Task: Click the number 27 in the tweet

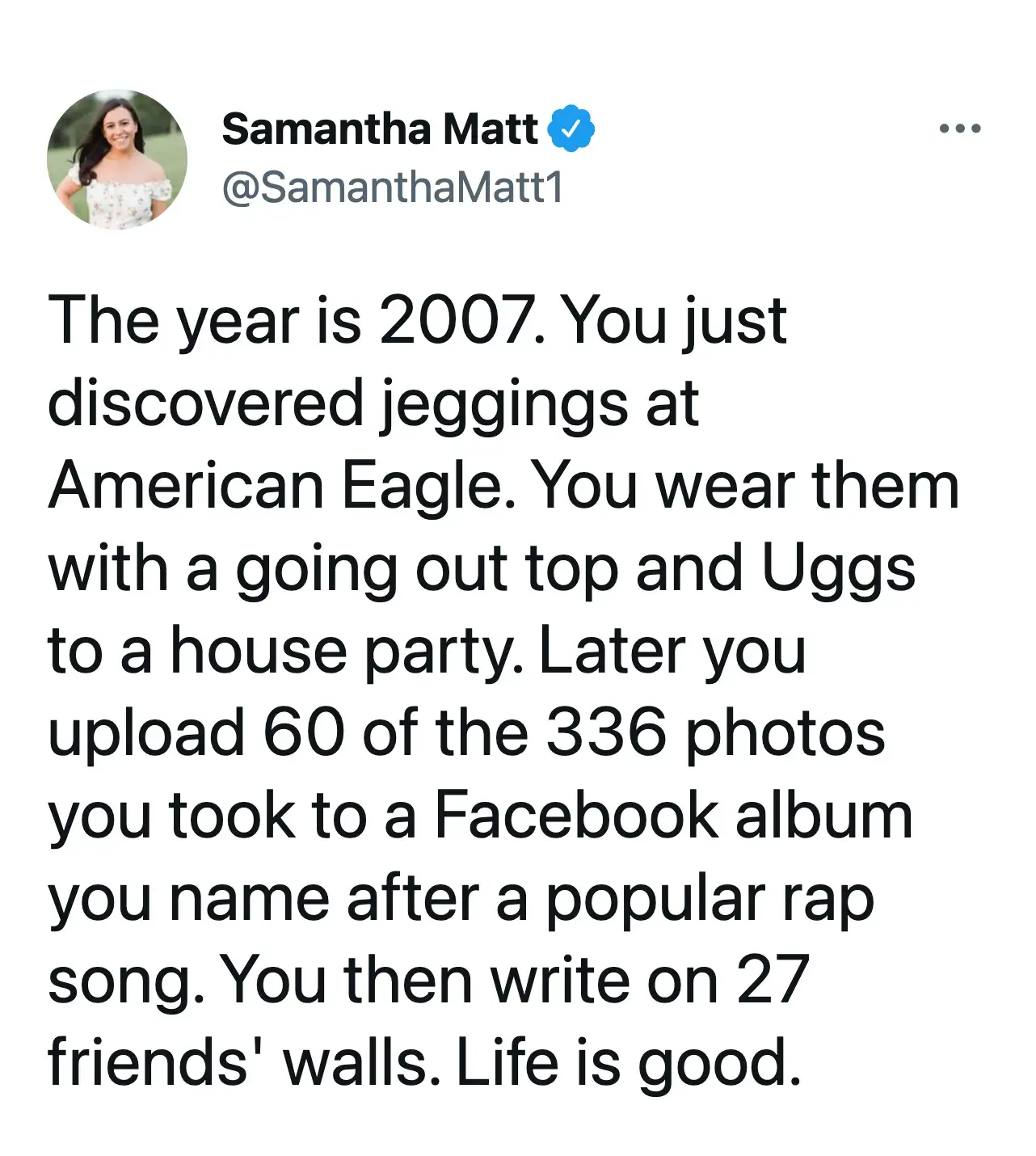Action: [x=773, y=981]
